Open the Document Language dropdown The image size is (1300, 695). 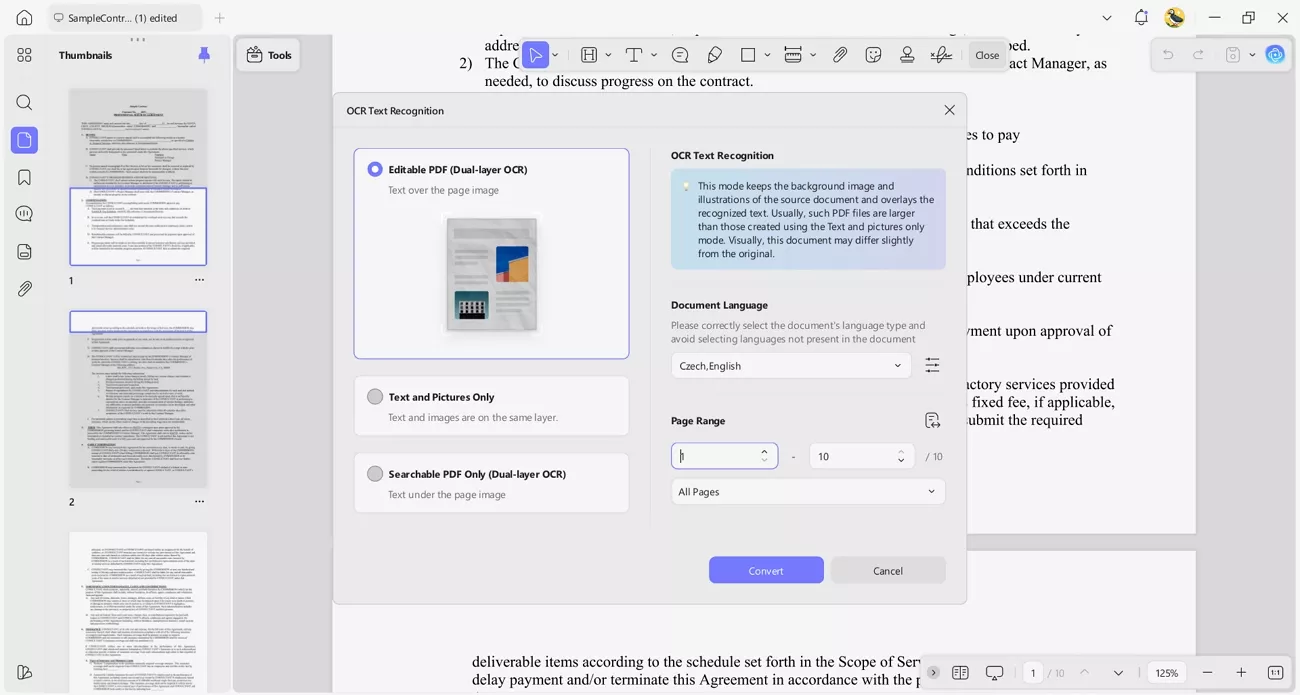[x=790, y=366]
